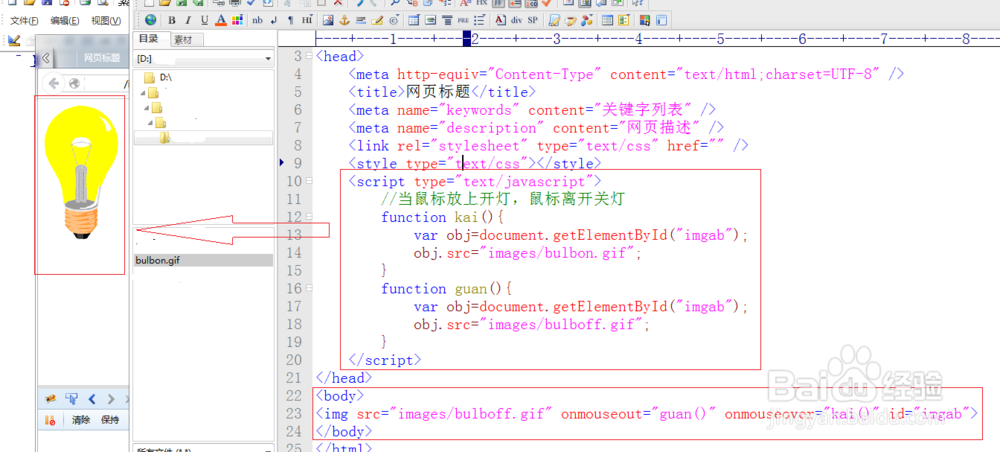Switch to 目录 directory tab

click(148, 38)
